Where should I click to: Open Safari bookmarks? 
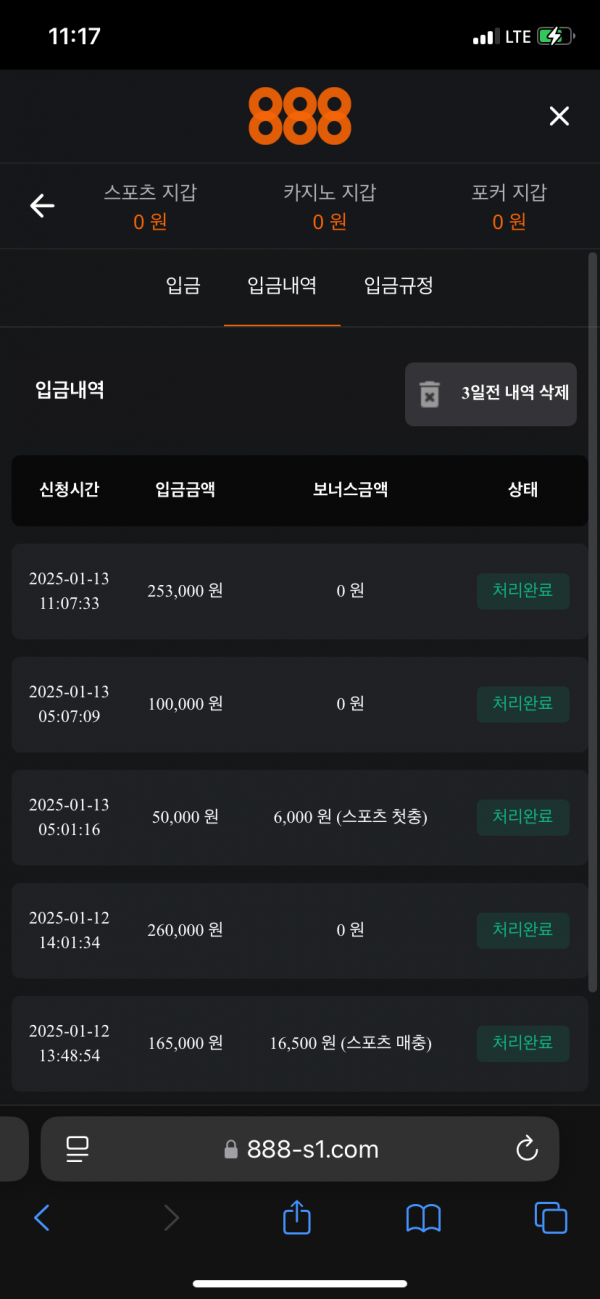423,1217
